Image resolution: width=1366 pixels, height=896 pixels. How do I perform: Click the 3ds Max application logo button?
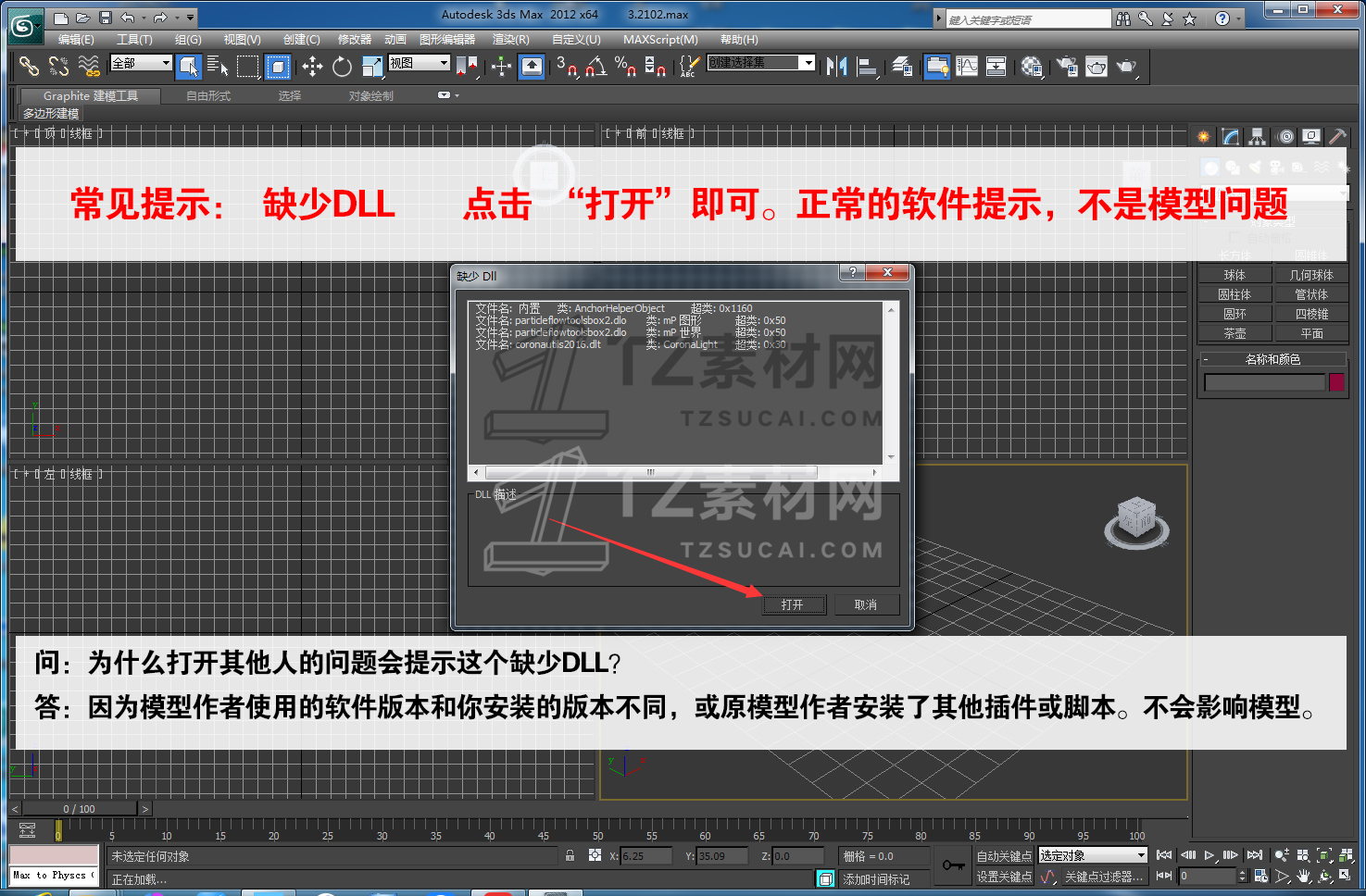pos(25,26)
